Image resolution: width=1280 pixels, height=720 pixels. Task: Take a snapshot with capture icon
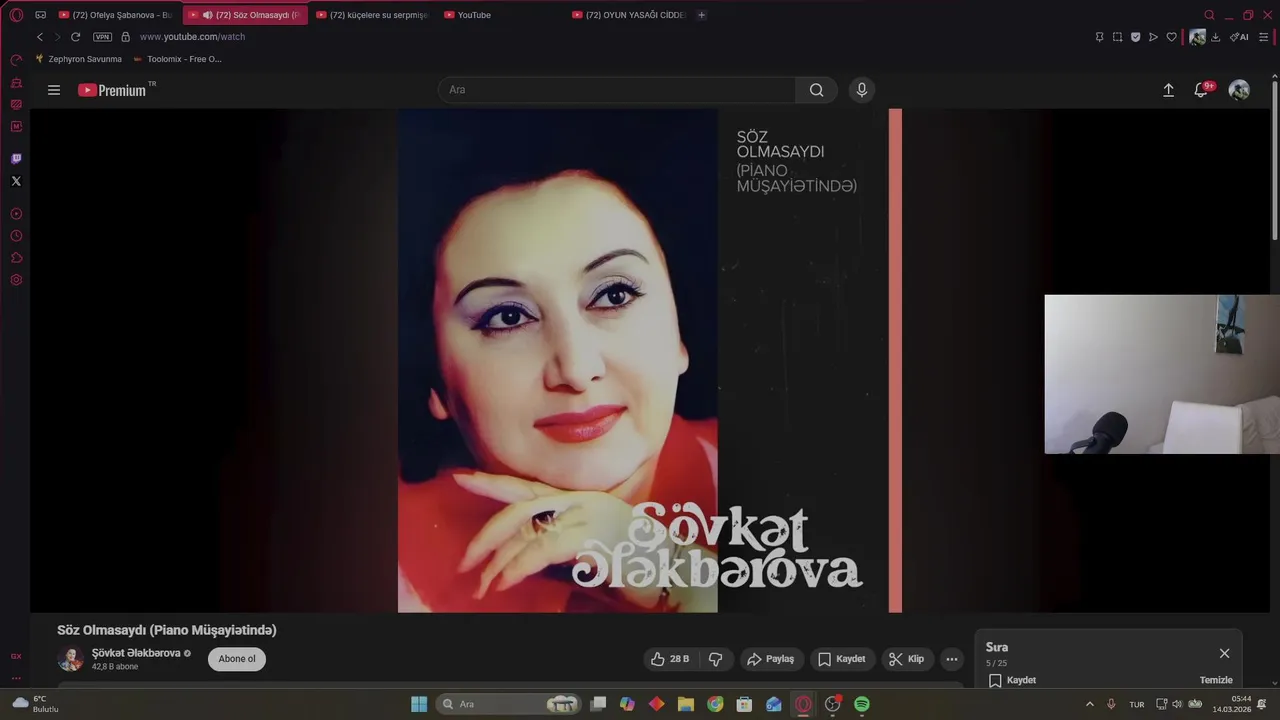1117,37
